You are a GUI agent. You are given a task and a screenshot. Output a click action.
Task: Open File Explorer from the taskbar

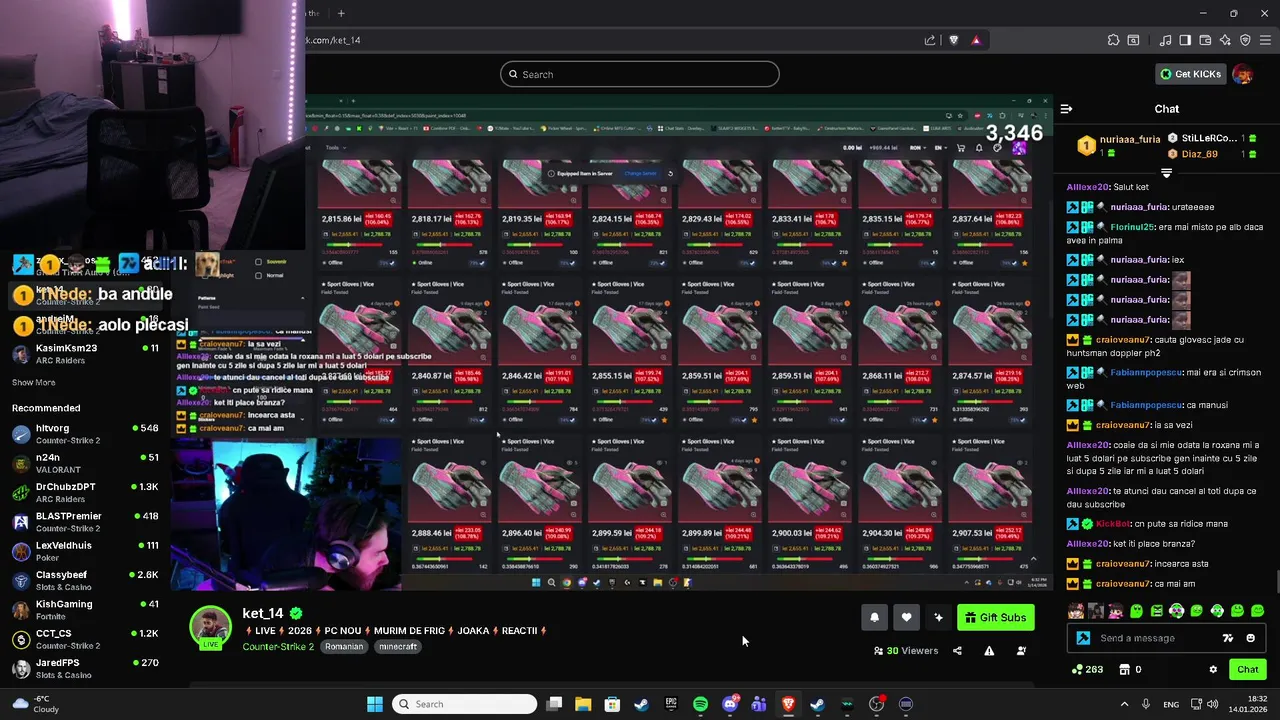(x=583, y=704)
